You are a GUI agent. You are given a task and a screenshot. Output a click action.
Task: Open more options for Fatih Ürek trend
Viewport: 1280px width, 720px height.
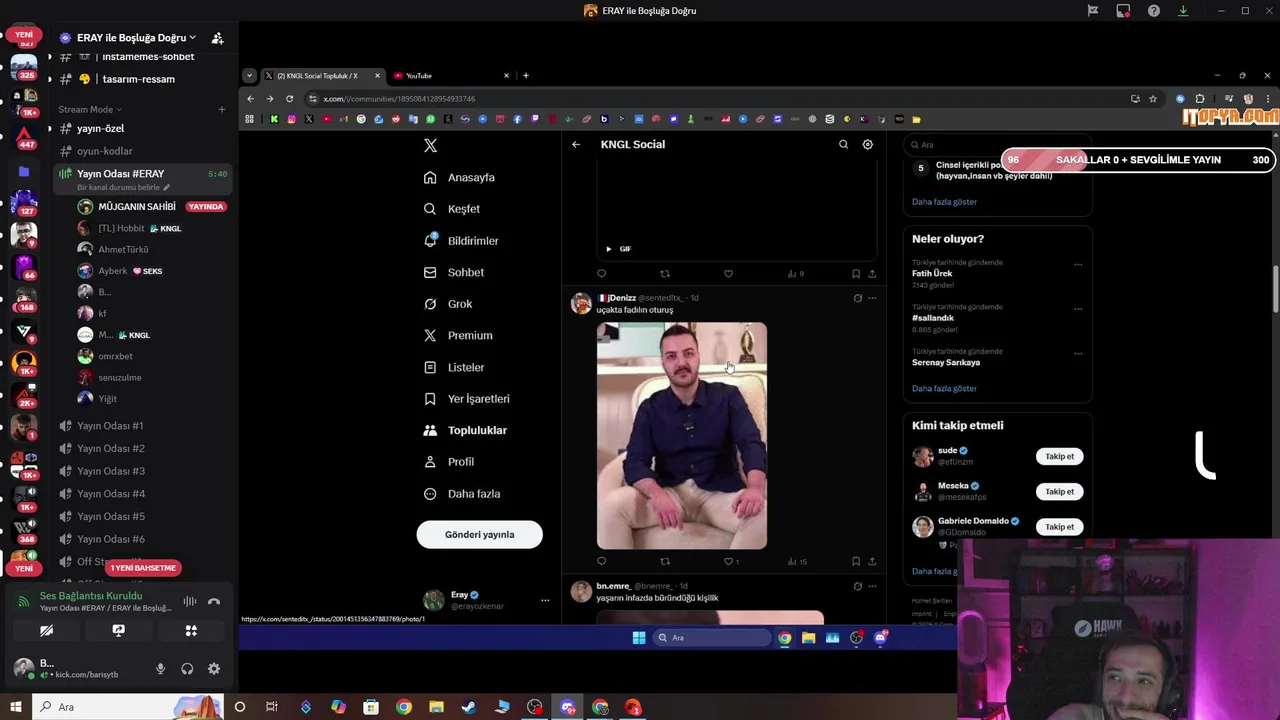tap(1078, 265)
